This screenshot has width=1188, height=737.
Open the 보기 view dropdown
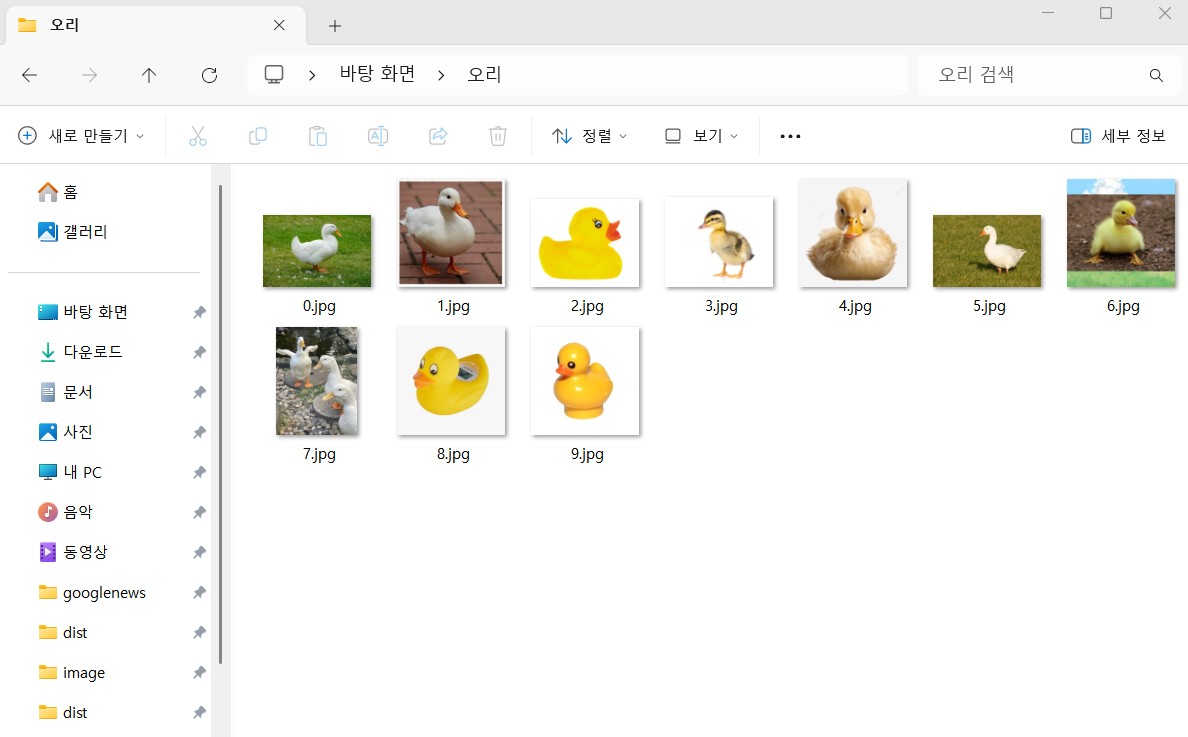click(702, 136)
